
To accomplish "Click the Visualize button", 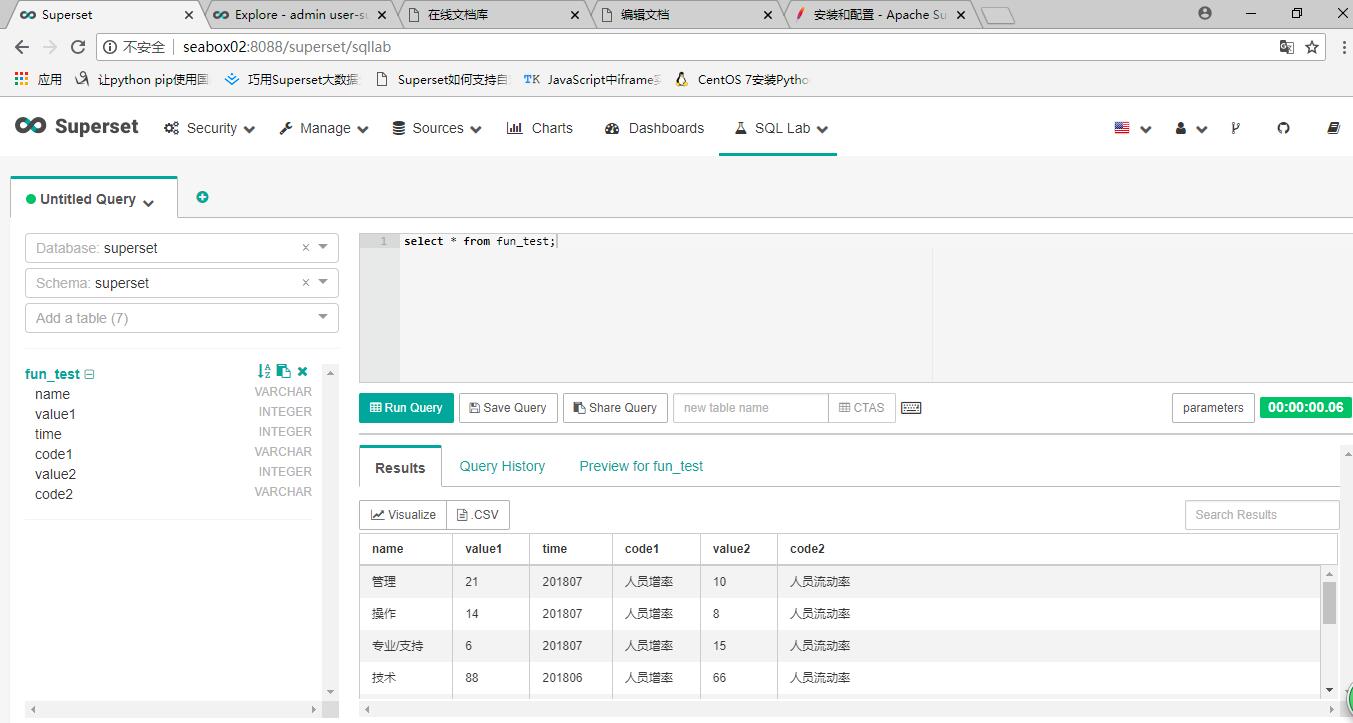I will [x=403, y=515].
